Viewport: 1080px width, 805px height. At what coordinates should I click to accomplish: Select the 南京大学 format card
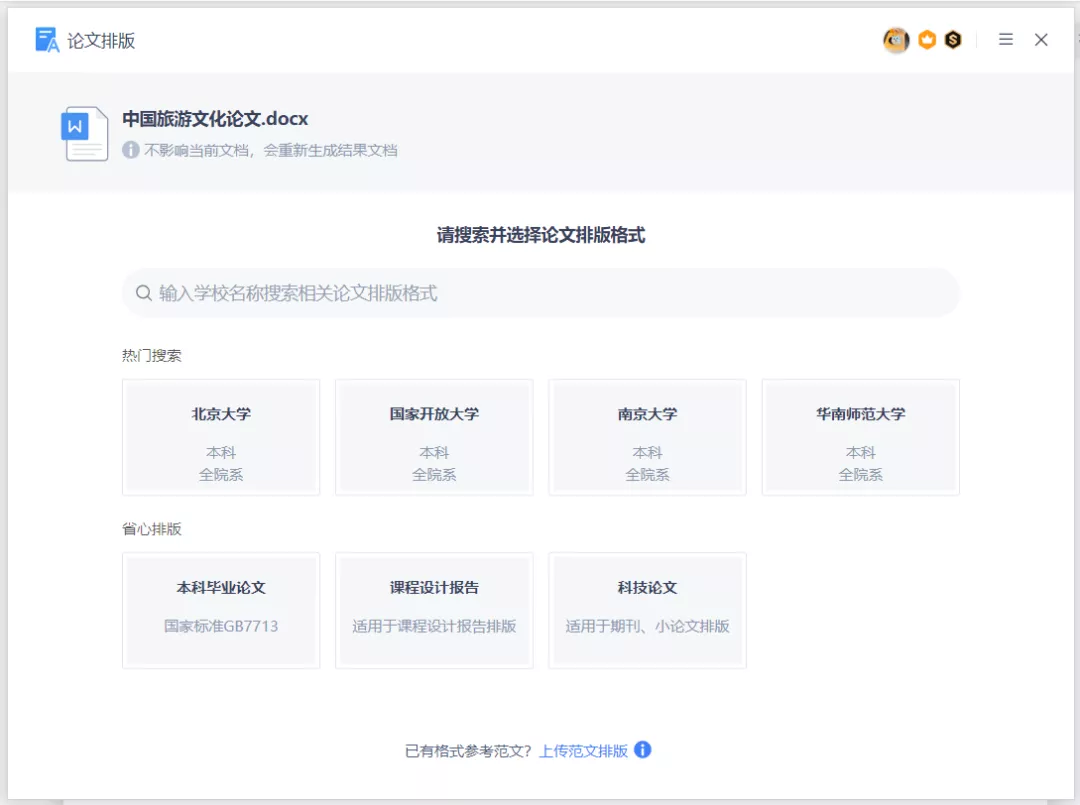tap(647, 436)
